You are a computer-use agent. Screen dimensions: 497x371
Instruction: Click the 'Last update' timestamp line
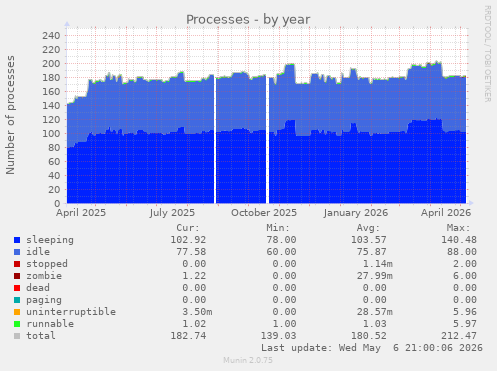pyautogui.click(x=372, y=348)
